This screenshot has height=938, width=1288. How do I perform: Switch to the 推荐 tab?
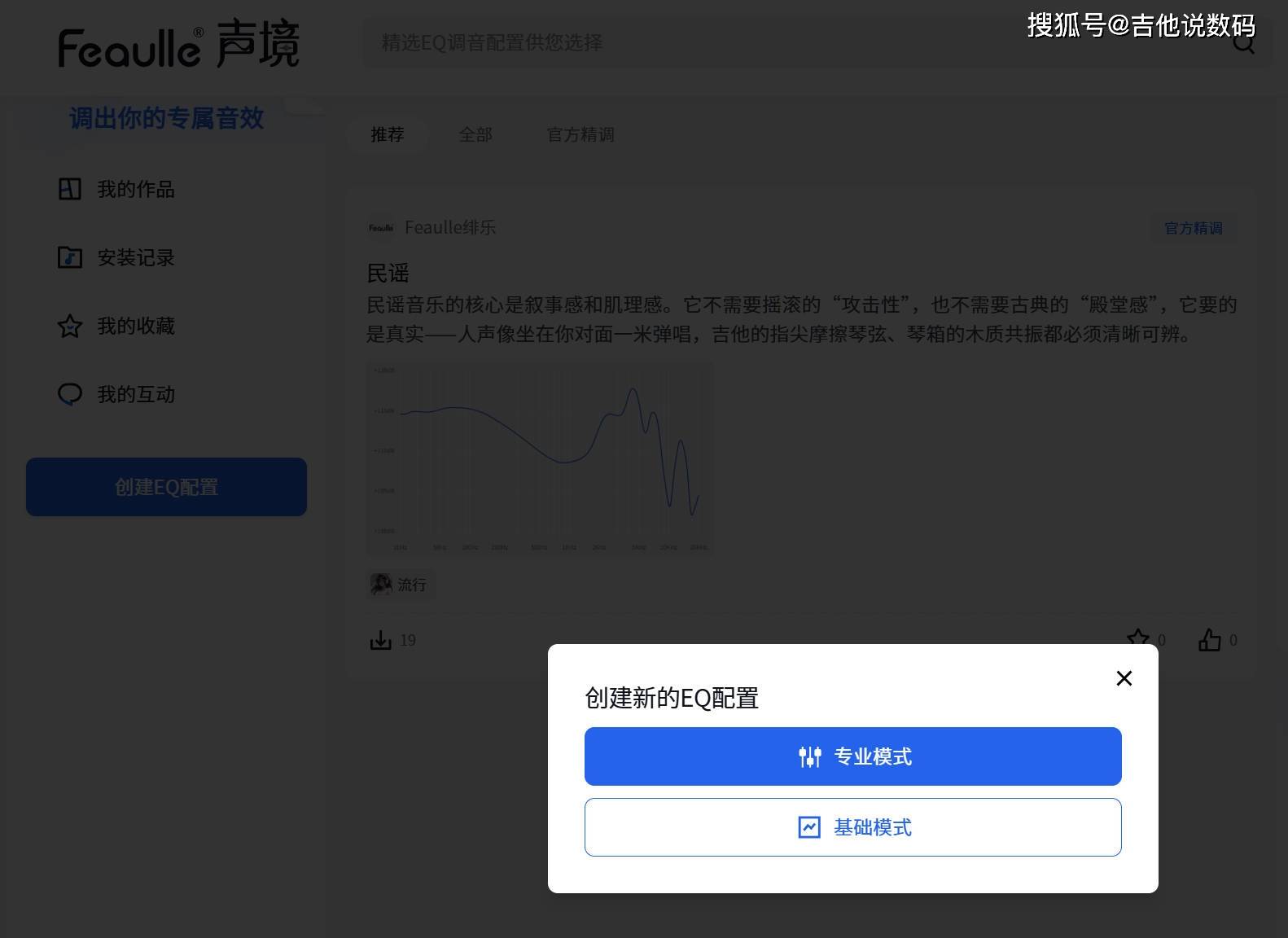coord(388,134)
